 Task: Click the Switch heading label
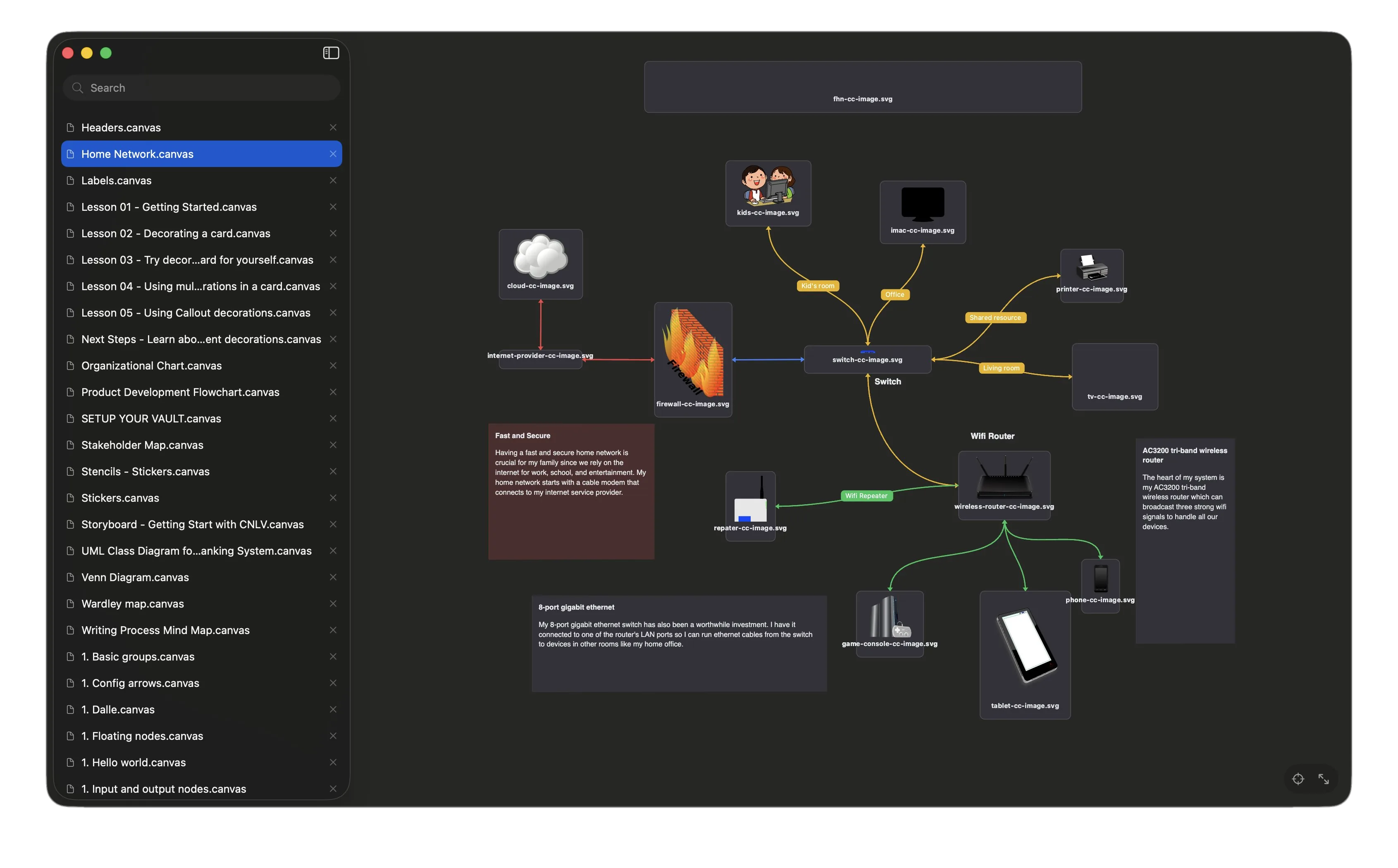click(x=887, y=382)
